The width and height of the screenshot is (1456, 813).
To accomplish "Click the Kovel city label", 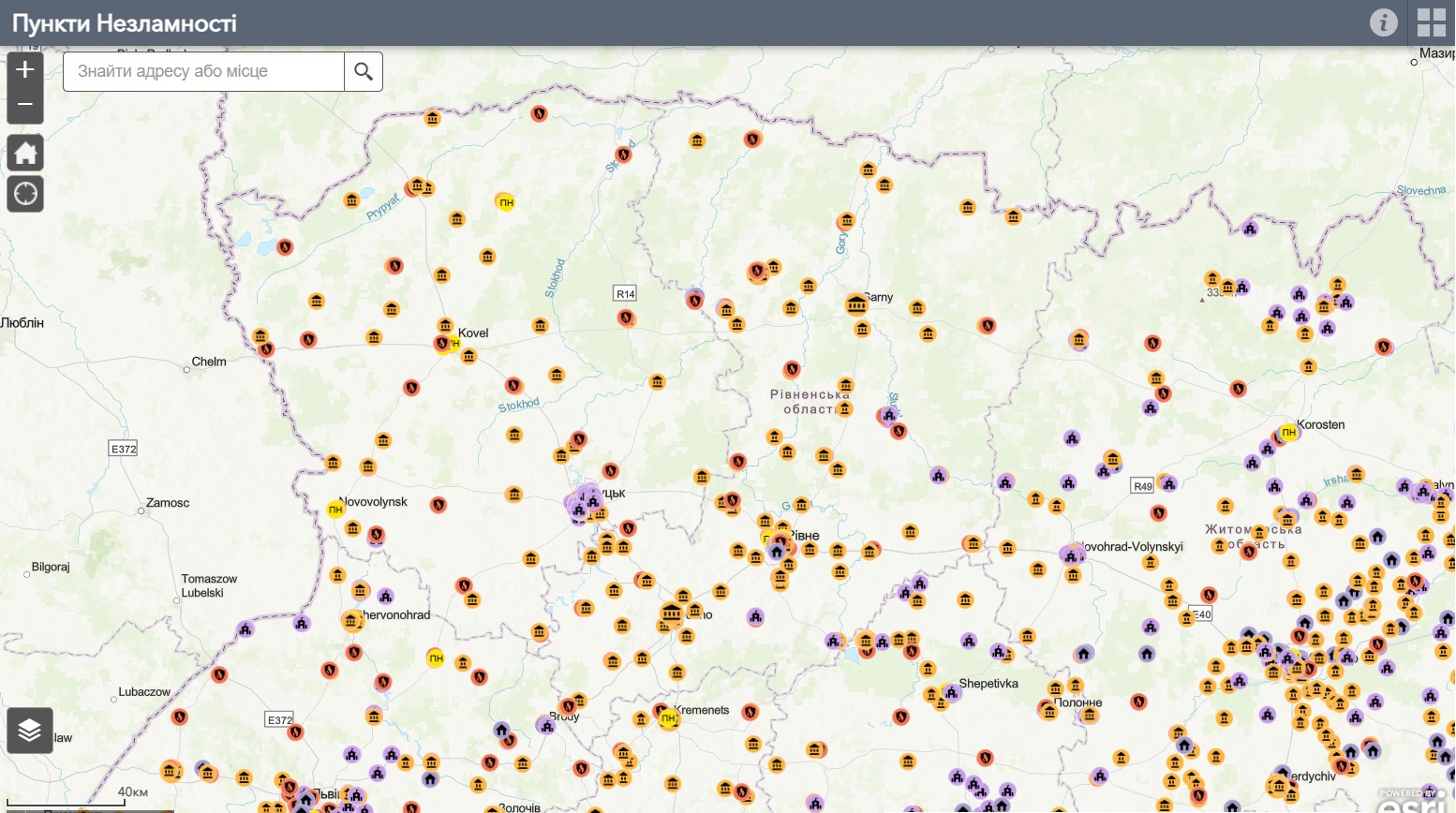I will [x=473, y=333].
